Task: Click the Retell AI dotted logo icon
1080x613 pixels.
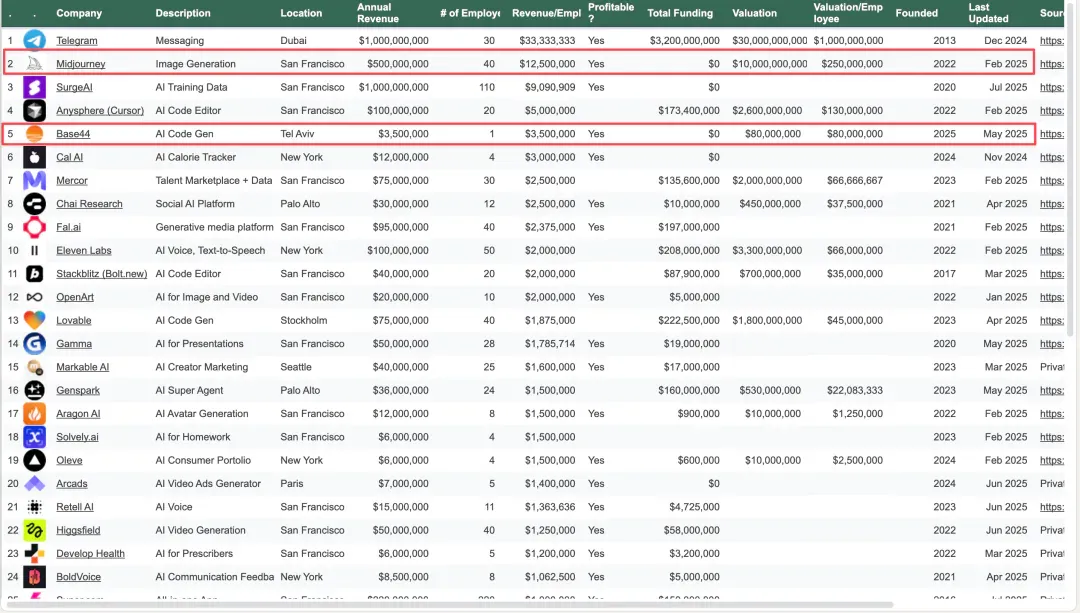Action: (34, 507)
